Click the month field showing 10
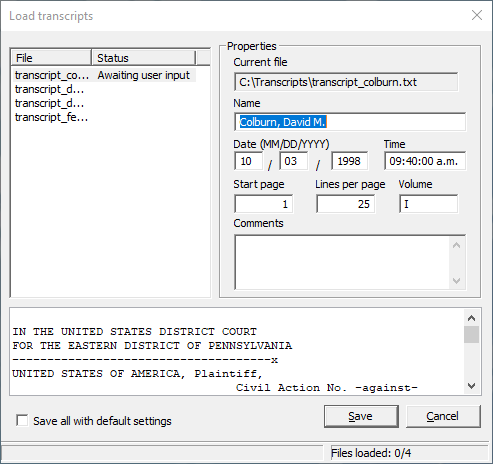 pyautogui.click(x=248, y=161)
